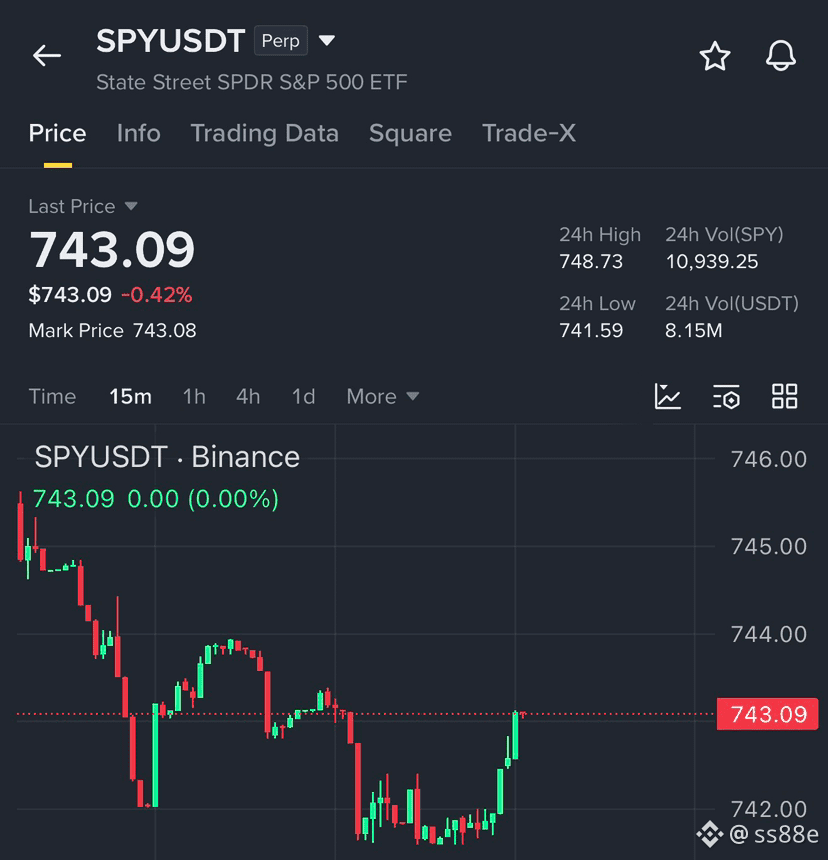The image size is (828, 860).
Task: Tap the SPYUSDT · Binance chart legend
Action: pyautogui.click(x=167, y=457)
